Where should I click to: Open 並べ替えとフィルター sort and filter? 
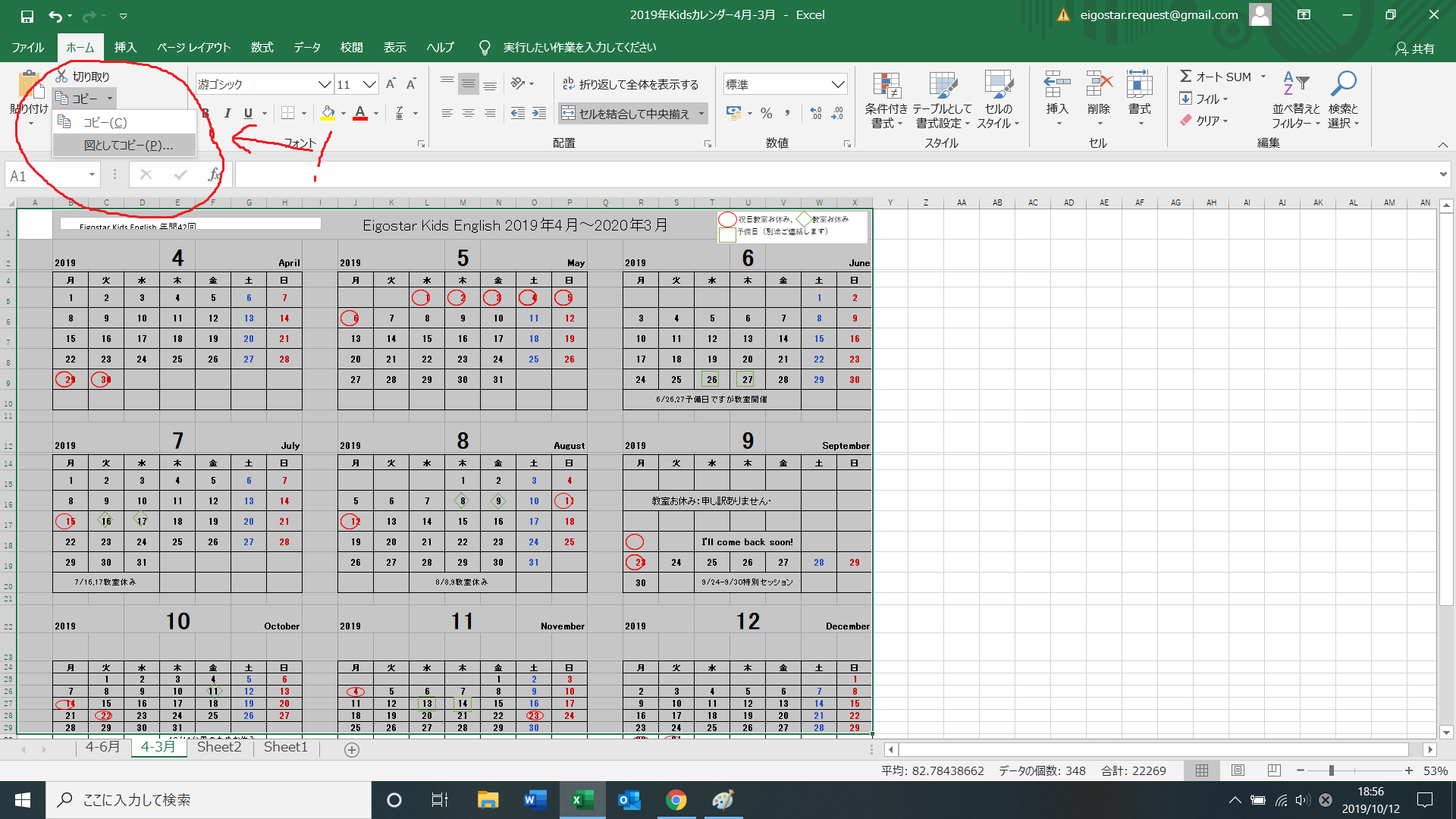(x=1296, y=100)
